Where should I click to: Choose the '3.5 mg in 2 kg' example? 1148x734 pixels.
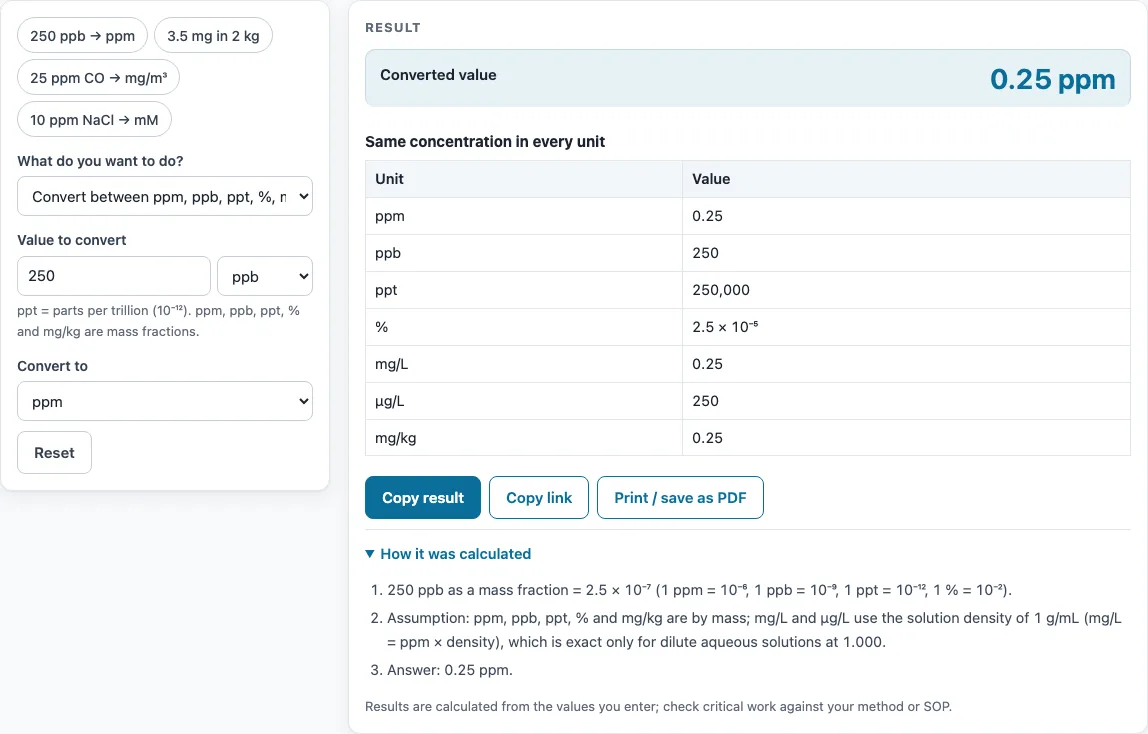click(x=213, y=36)
